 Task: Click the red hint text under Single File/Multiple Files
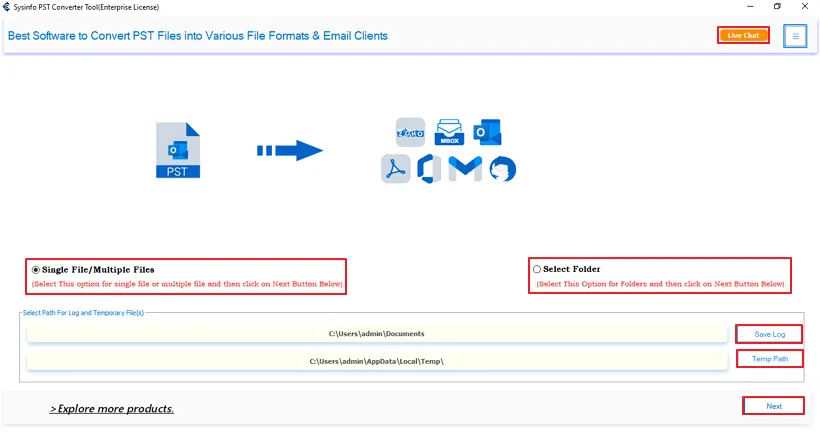pyautogui.click(x=187, y=284)
